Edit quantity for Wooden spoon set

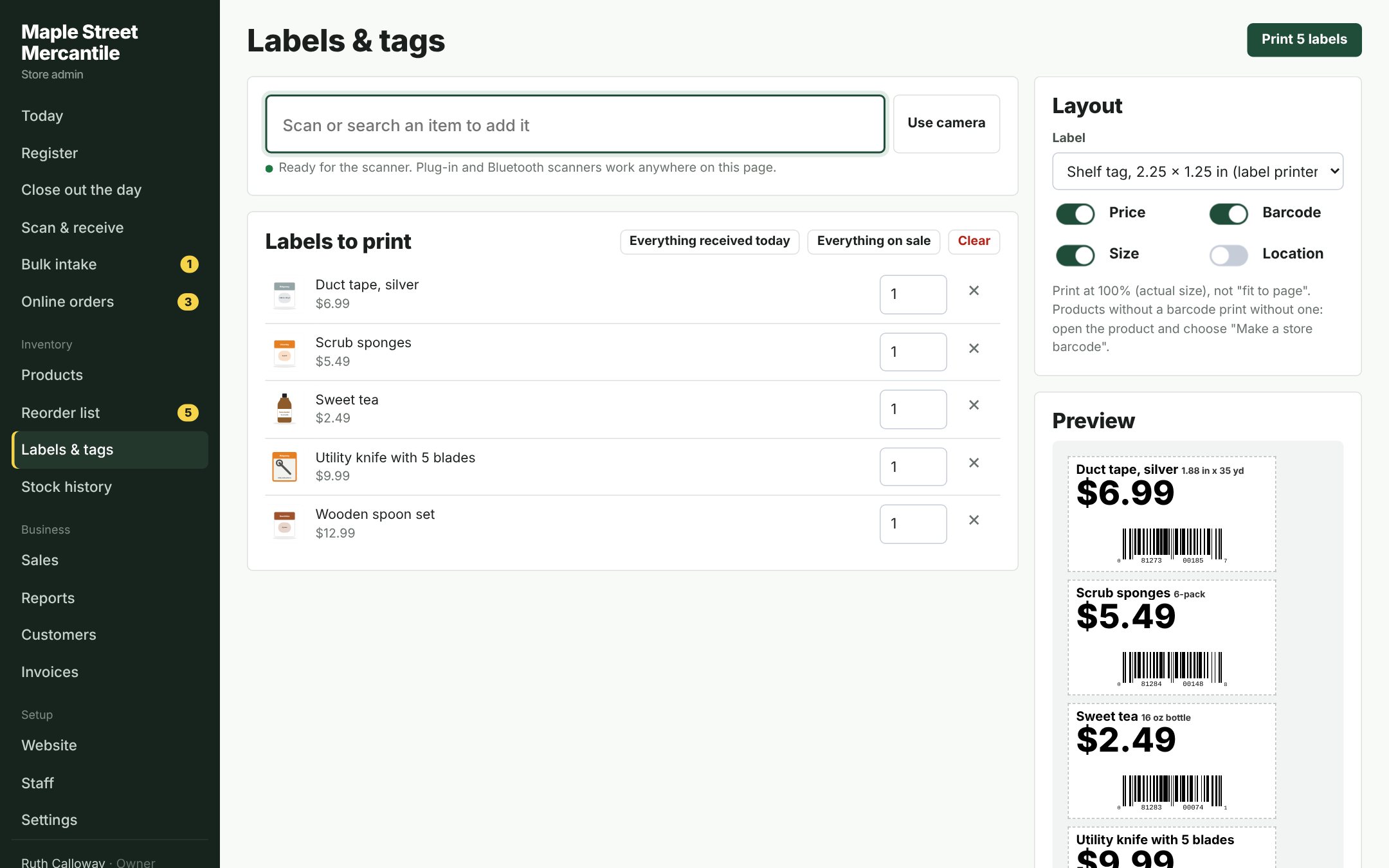tap(913, 524)
